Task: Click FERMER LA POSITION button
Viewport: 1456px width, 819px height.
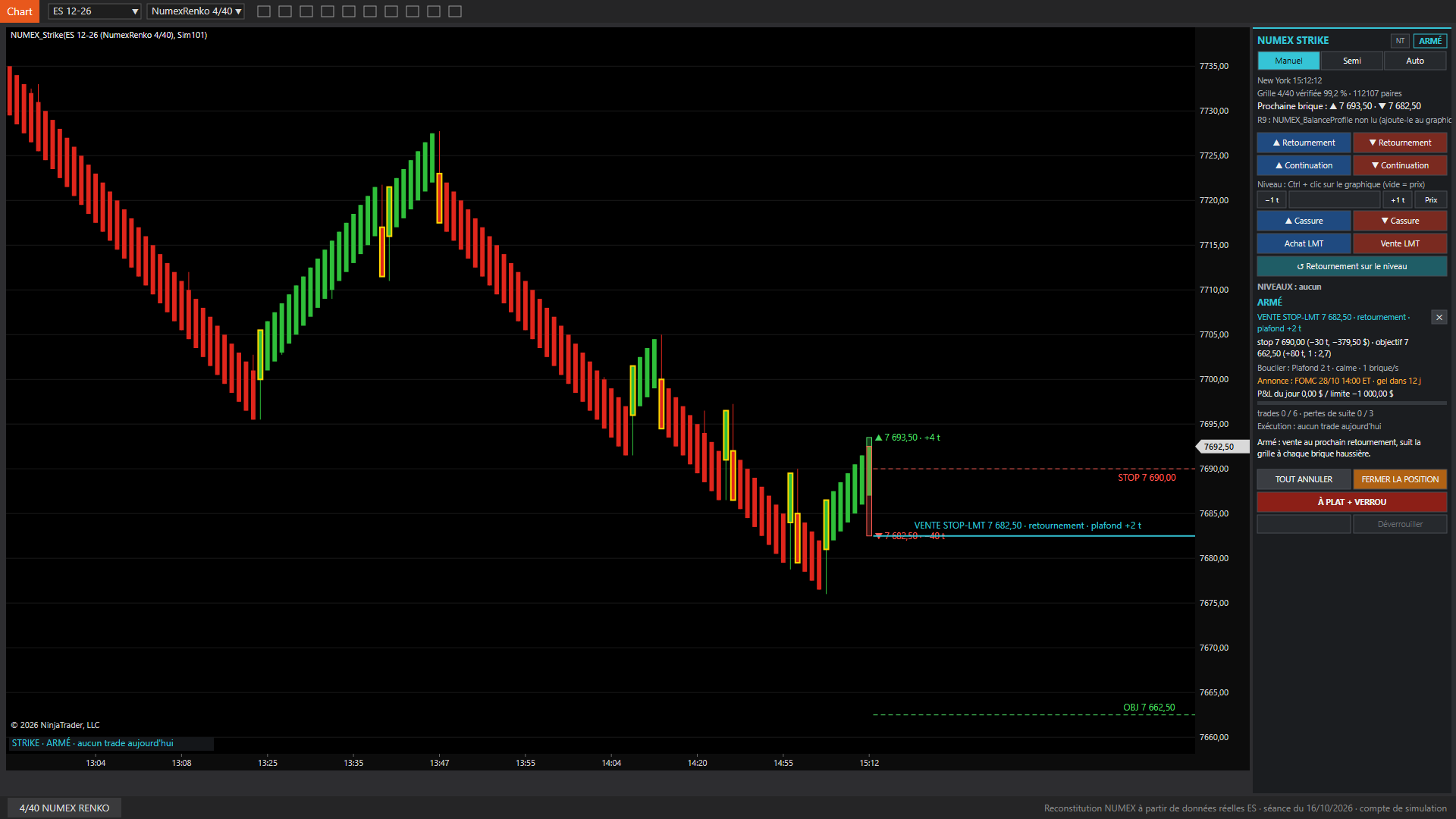Action: pos(1400,479)
